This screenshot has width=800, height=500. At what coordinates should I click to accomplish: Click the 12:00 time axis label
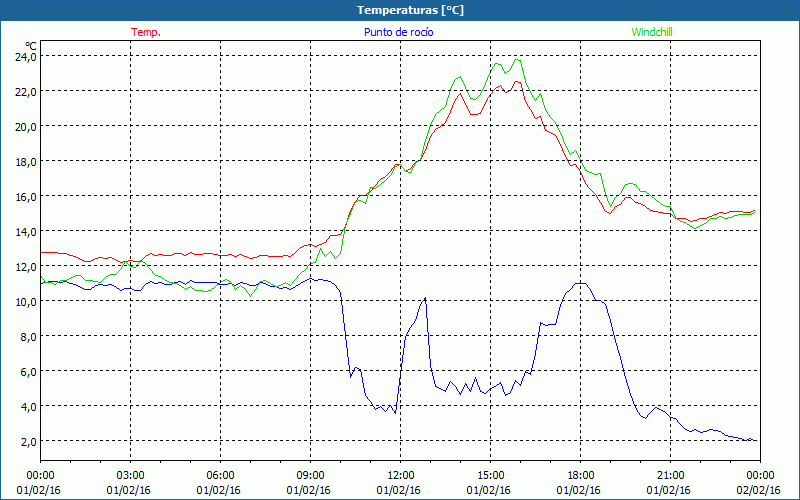point(401,476)
